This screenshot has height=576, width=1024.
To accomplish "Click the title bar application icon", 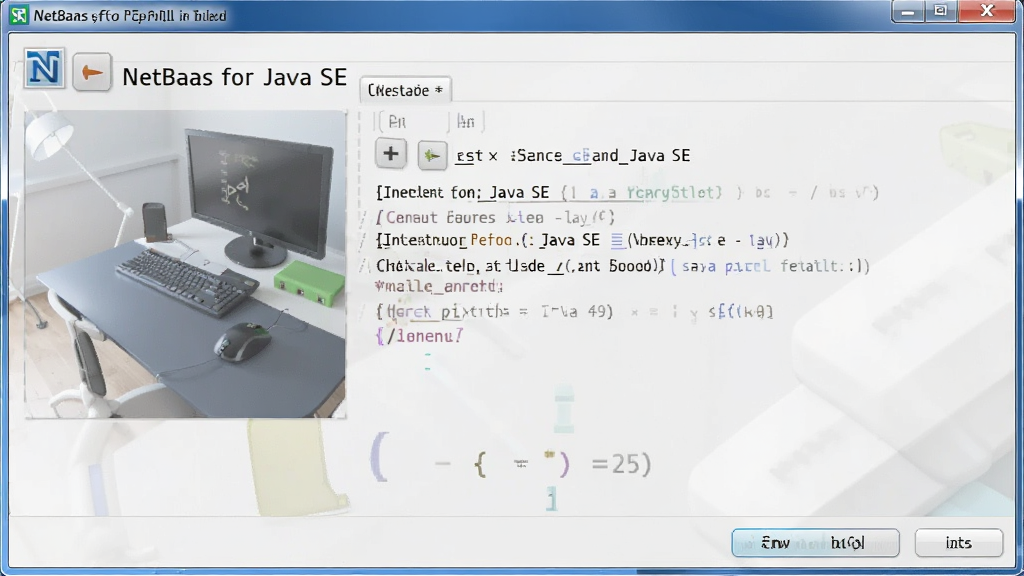I will point(19,14).
